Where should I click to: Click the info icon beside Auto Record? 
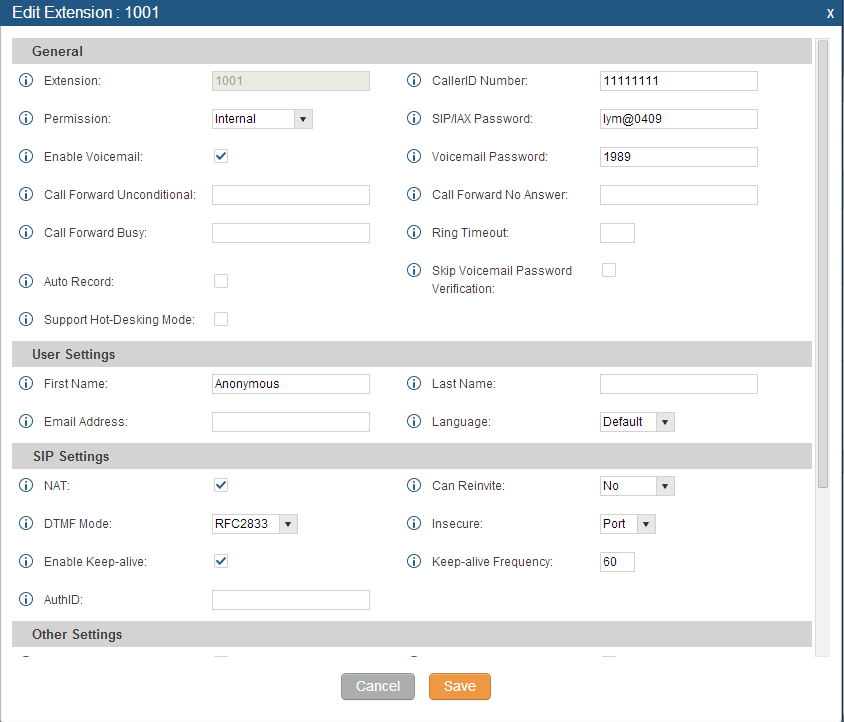(26, 281)
